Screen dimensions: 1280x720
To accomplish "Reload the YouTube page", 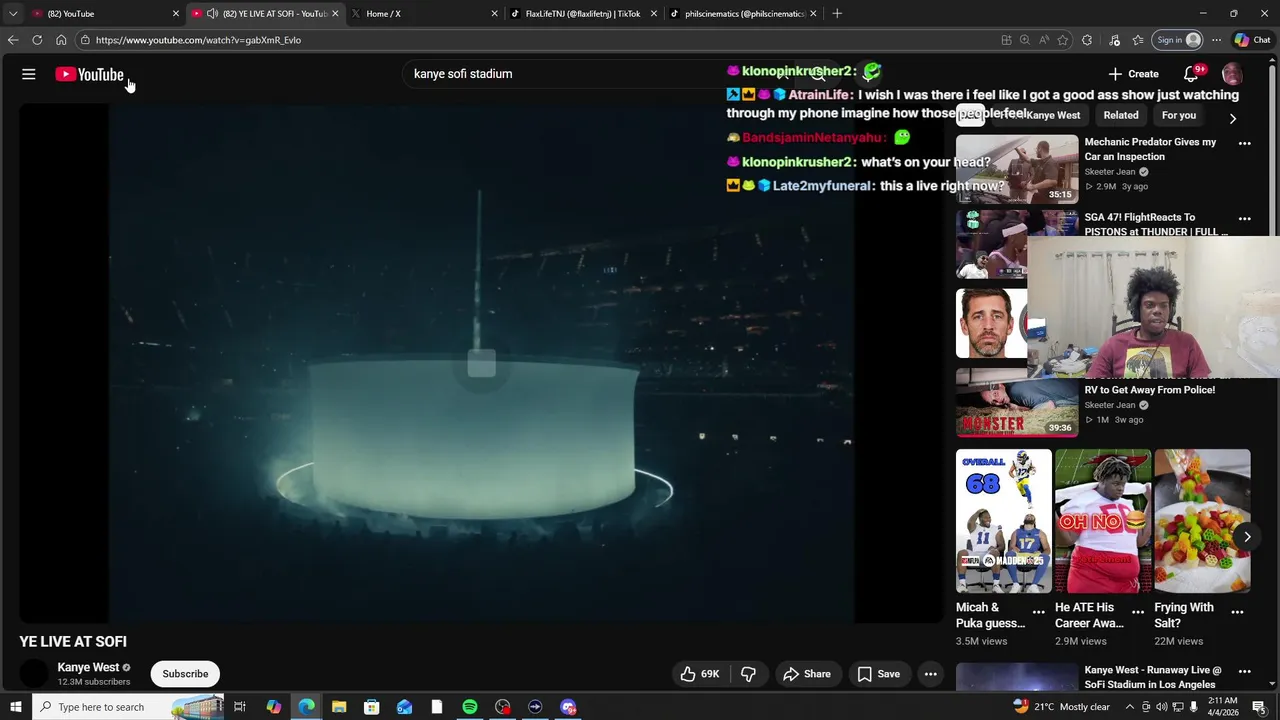I will point(37,40).
